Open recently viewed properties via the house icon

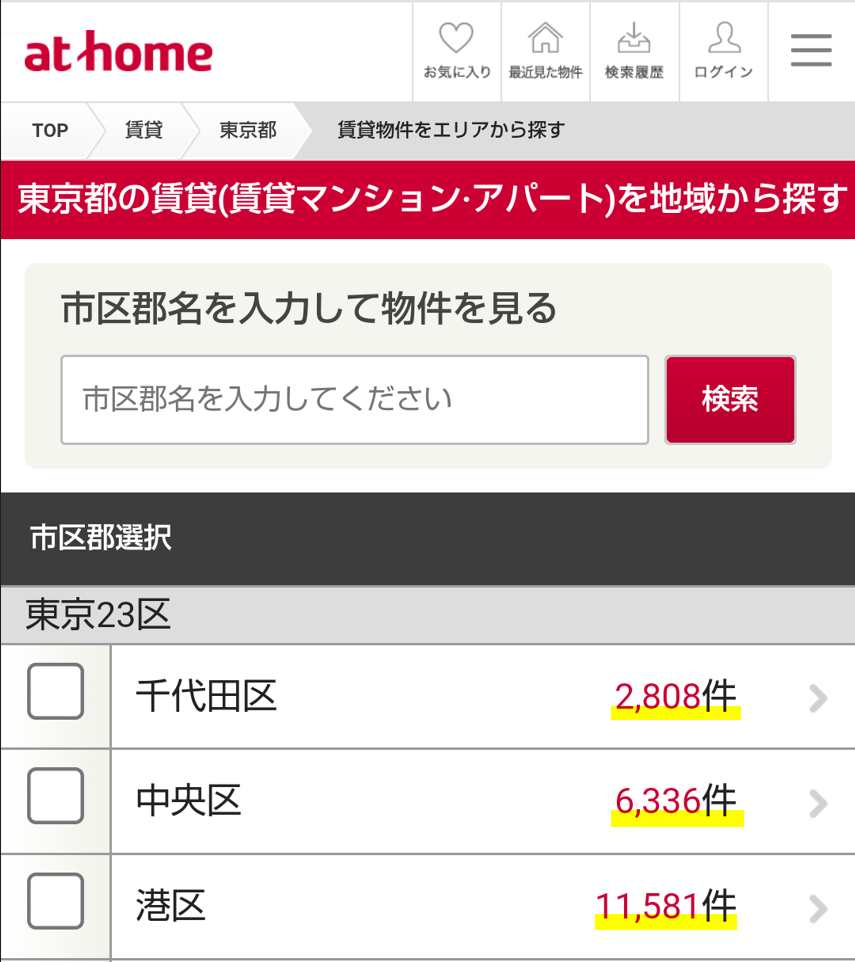pos(546,52)
